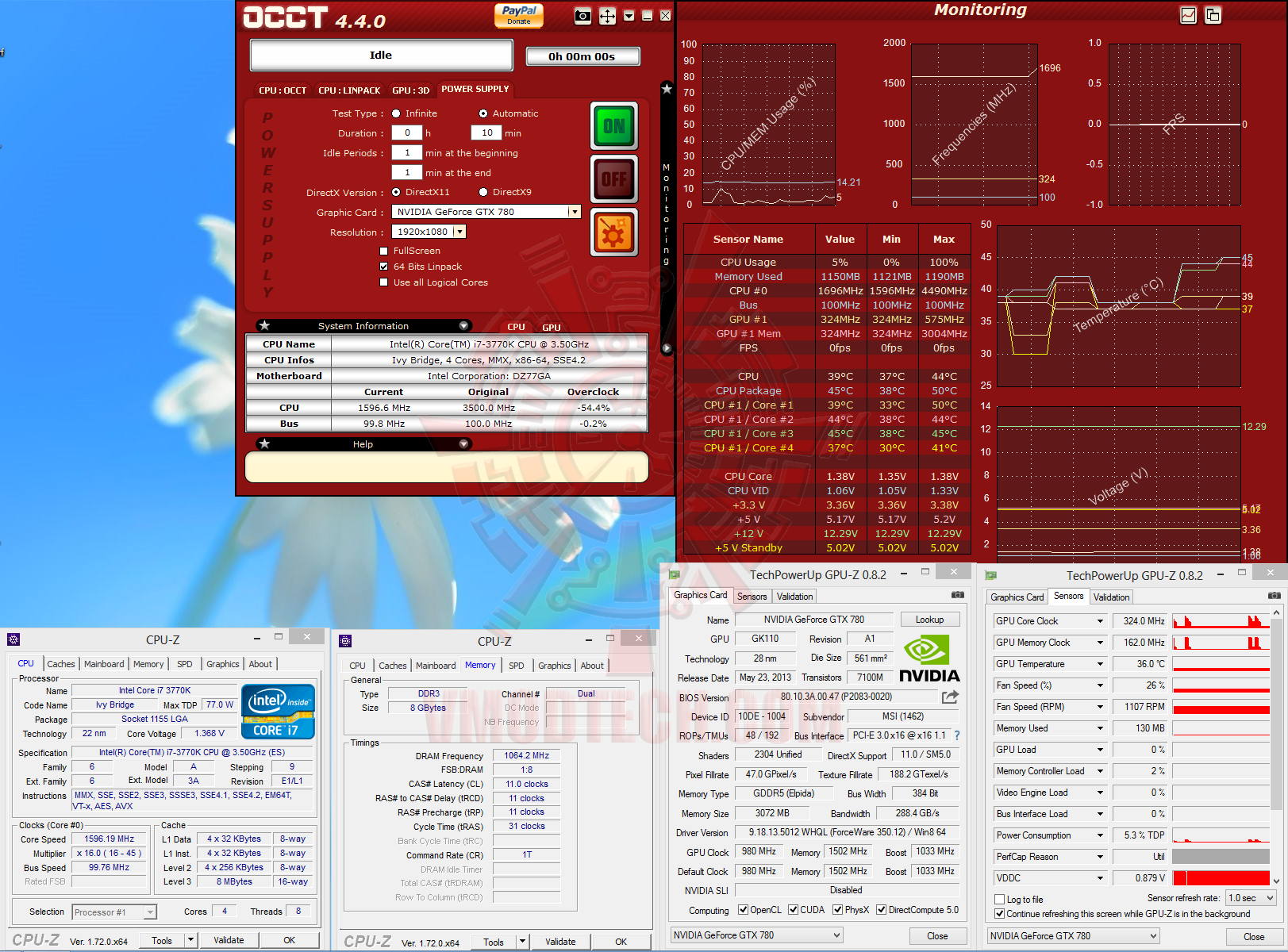This screenshot has width=1288, height=952.
Task: Switch to the CPU:LINPACK tab
Action: [x=349, y=90]
